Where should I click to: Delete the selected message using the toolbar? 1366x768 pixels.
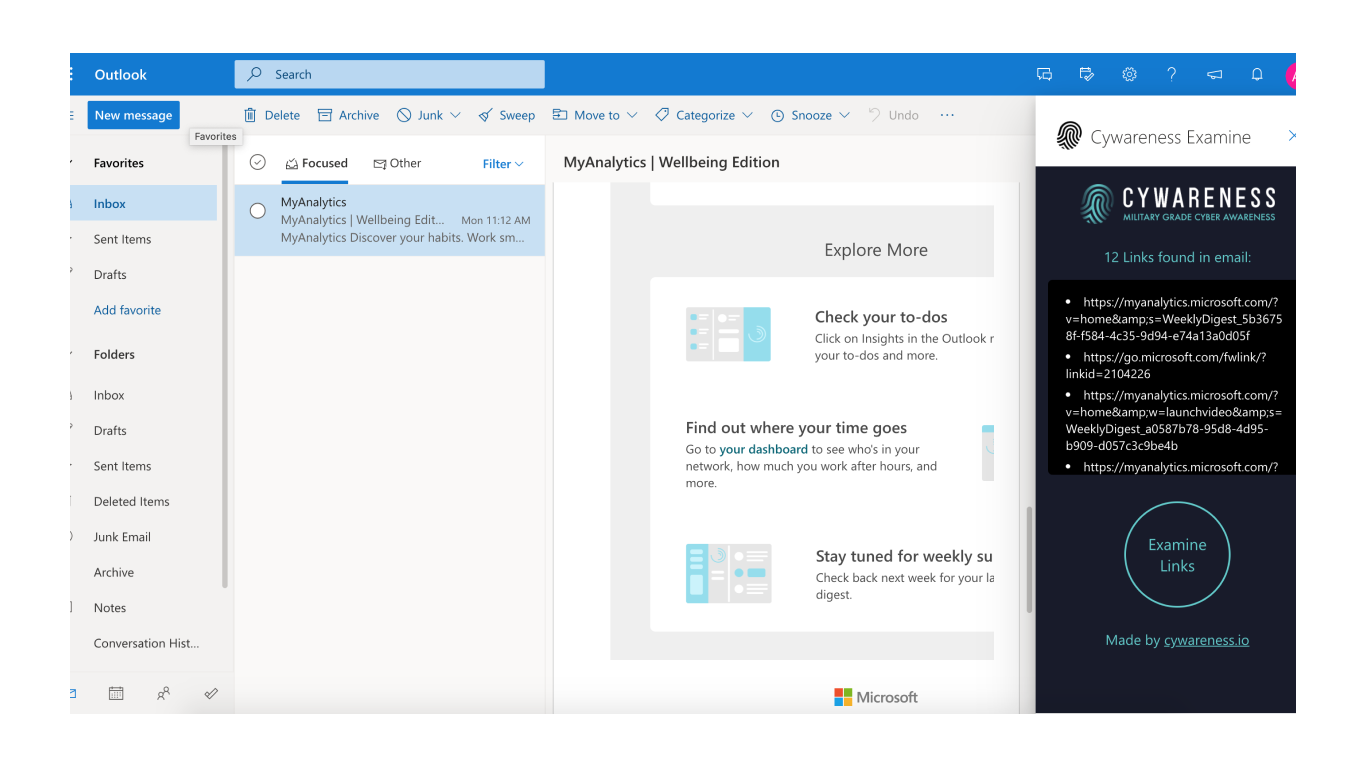click(272, 115)
